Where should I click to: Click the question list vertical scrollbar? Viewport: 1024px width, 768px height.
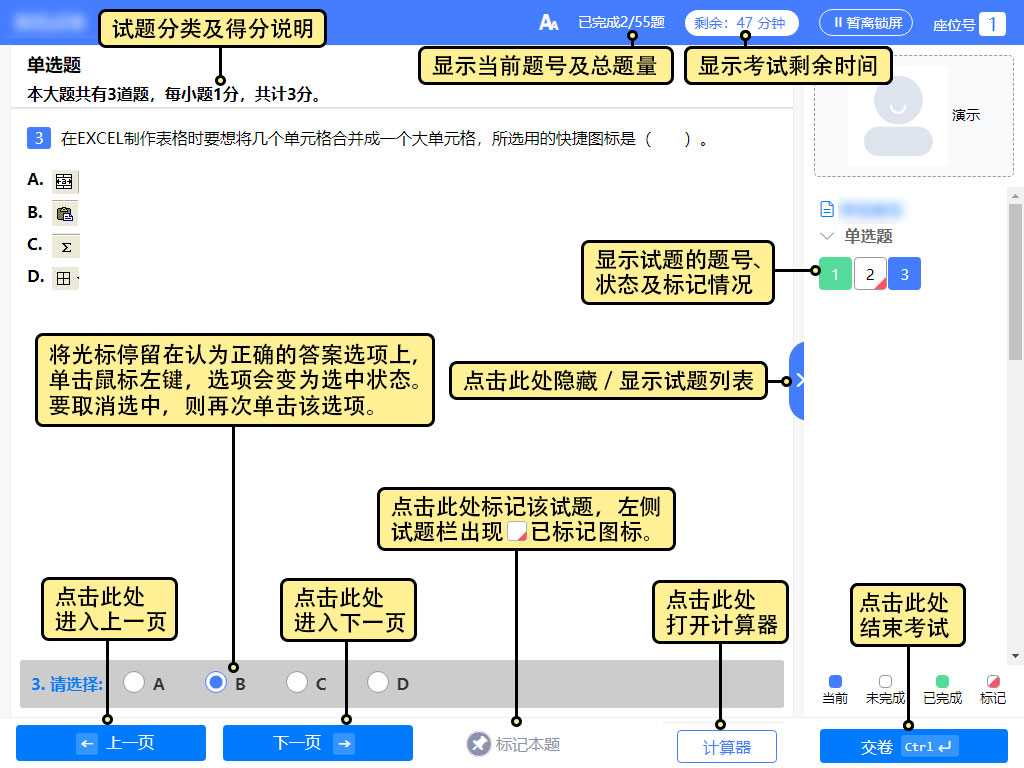pos(1015,281)
